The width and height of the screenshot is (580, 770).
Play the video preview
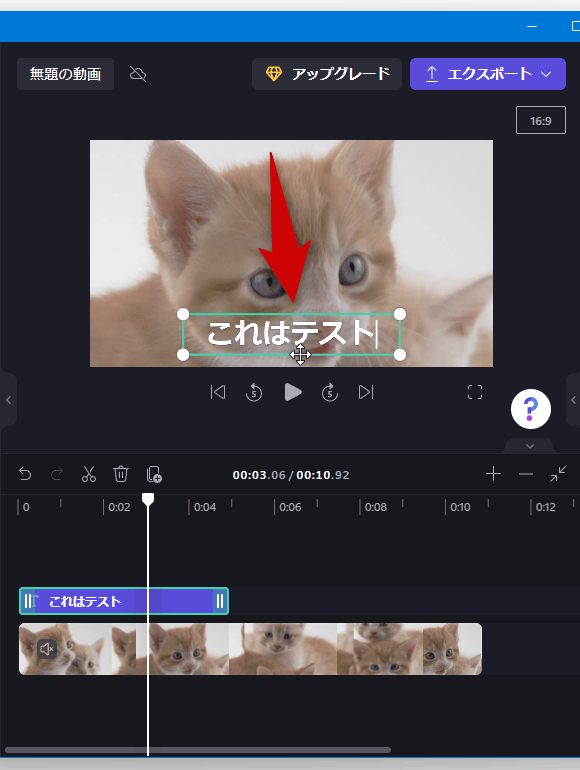(293, 392)
